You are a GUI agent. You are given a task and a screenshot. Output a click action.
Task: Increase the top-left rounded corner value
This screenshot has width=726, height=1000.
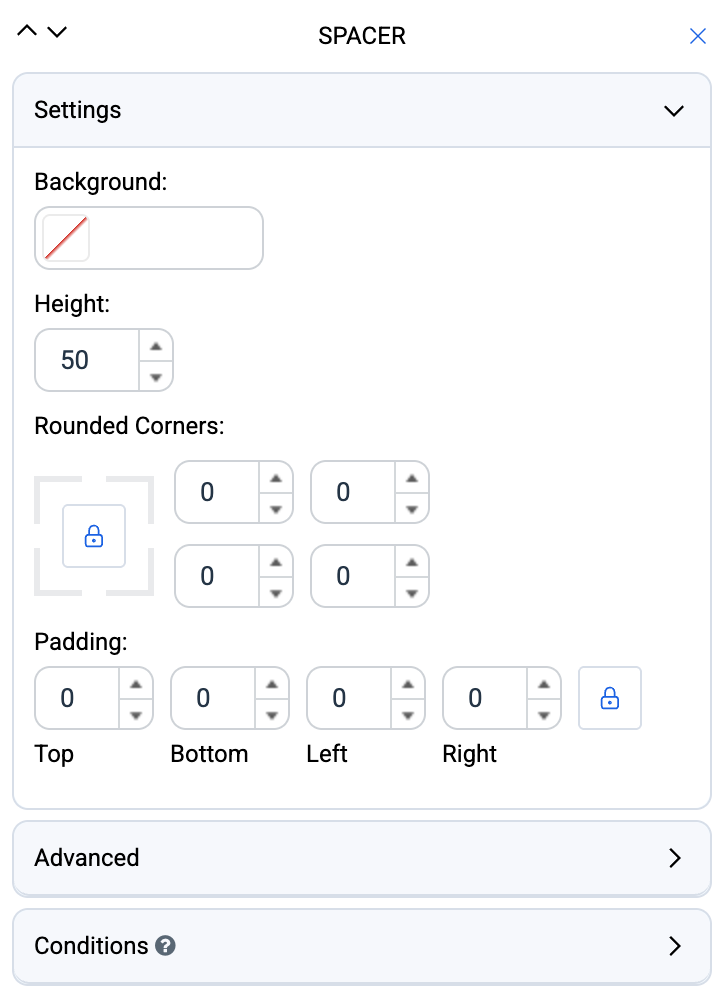pos(276,478)
